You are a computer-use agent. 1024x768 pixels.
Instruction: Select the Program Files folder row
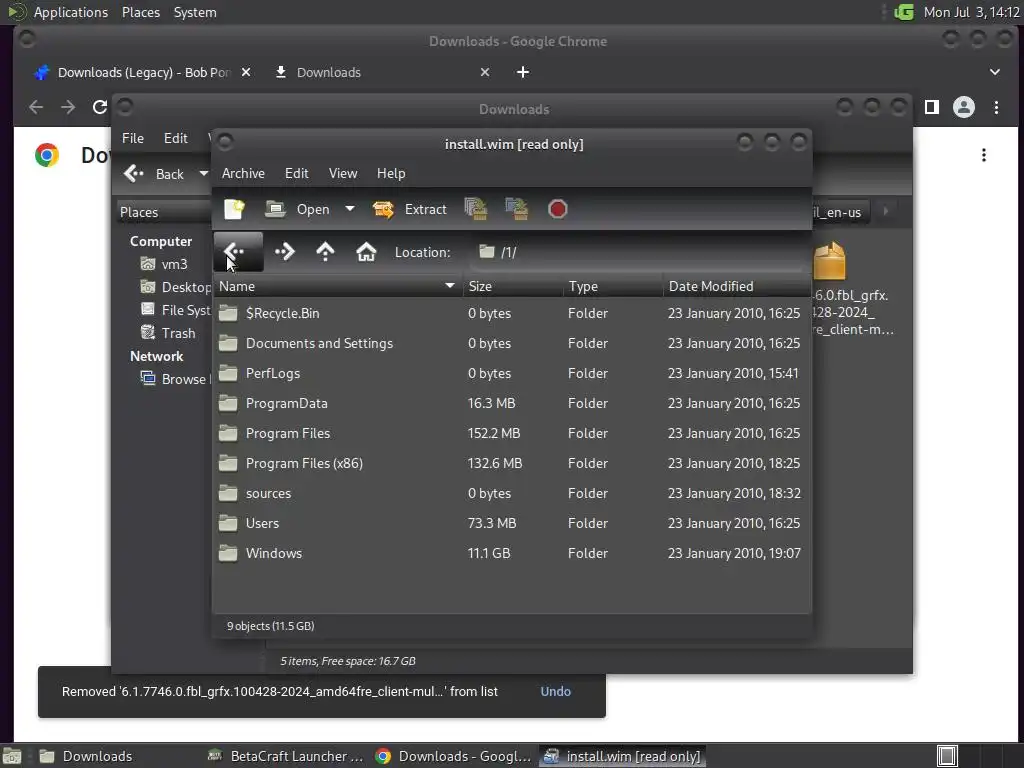(x=512, y=433)
